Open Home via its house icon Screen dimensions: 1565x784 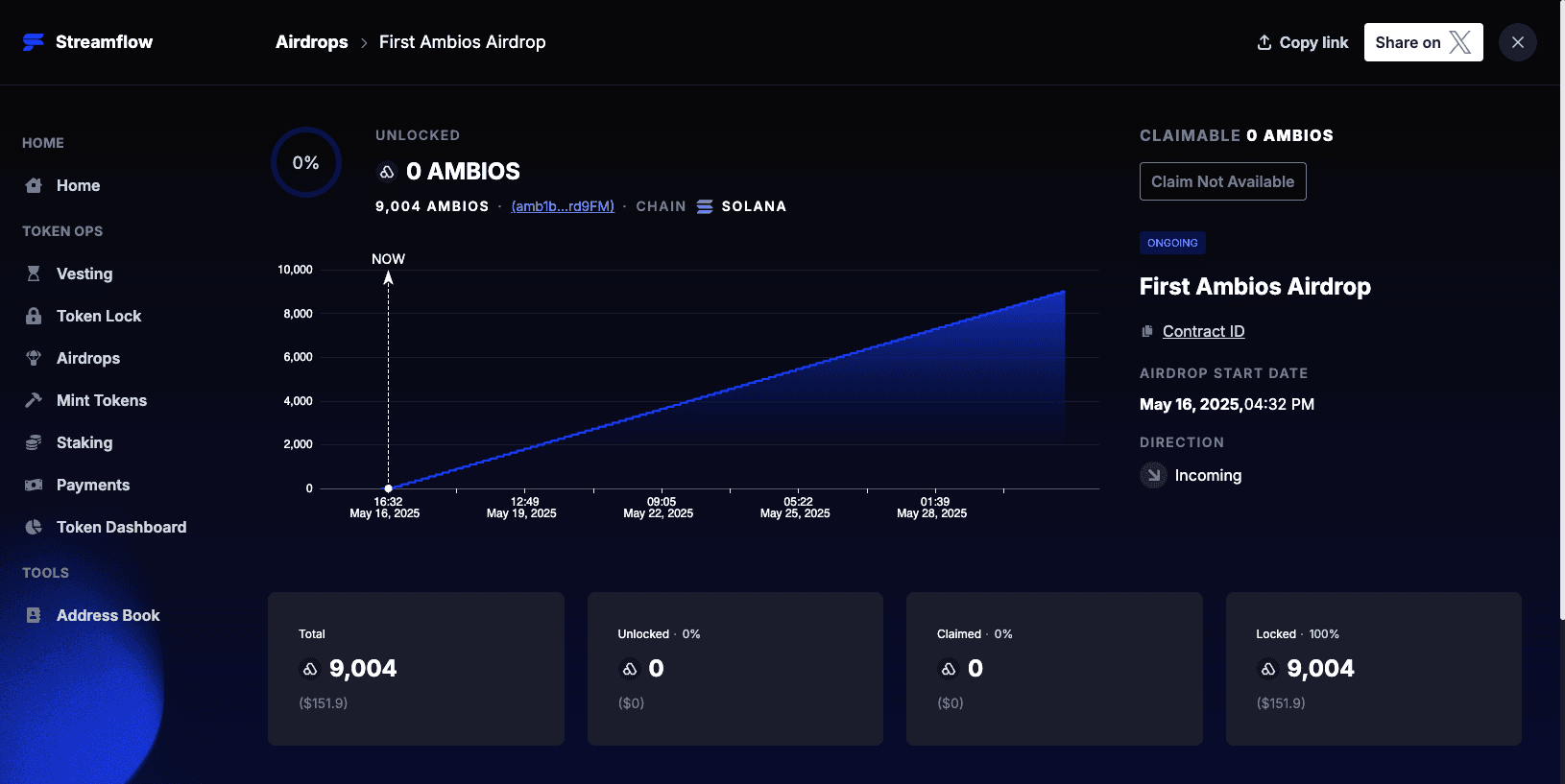click(34, 185)
